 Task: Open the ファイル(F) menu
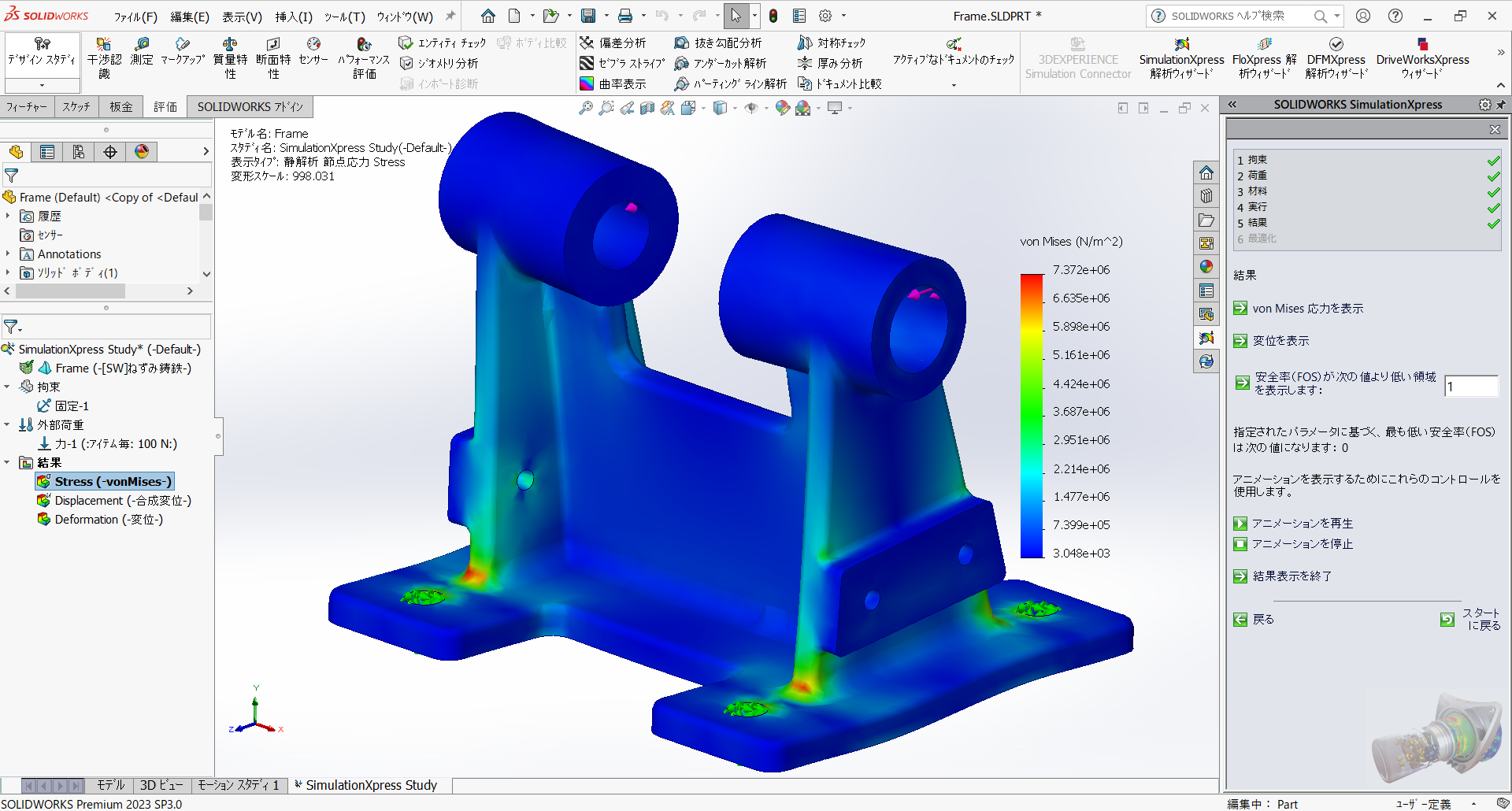pos(135,17)
